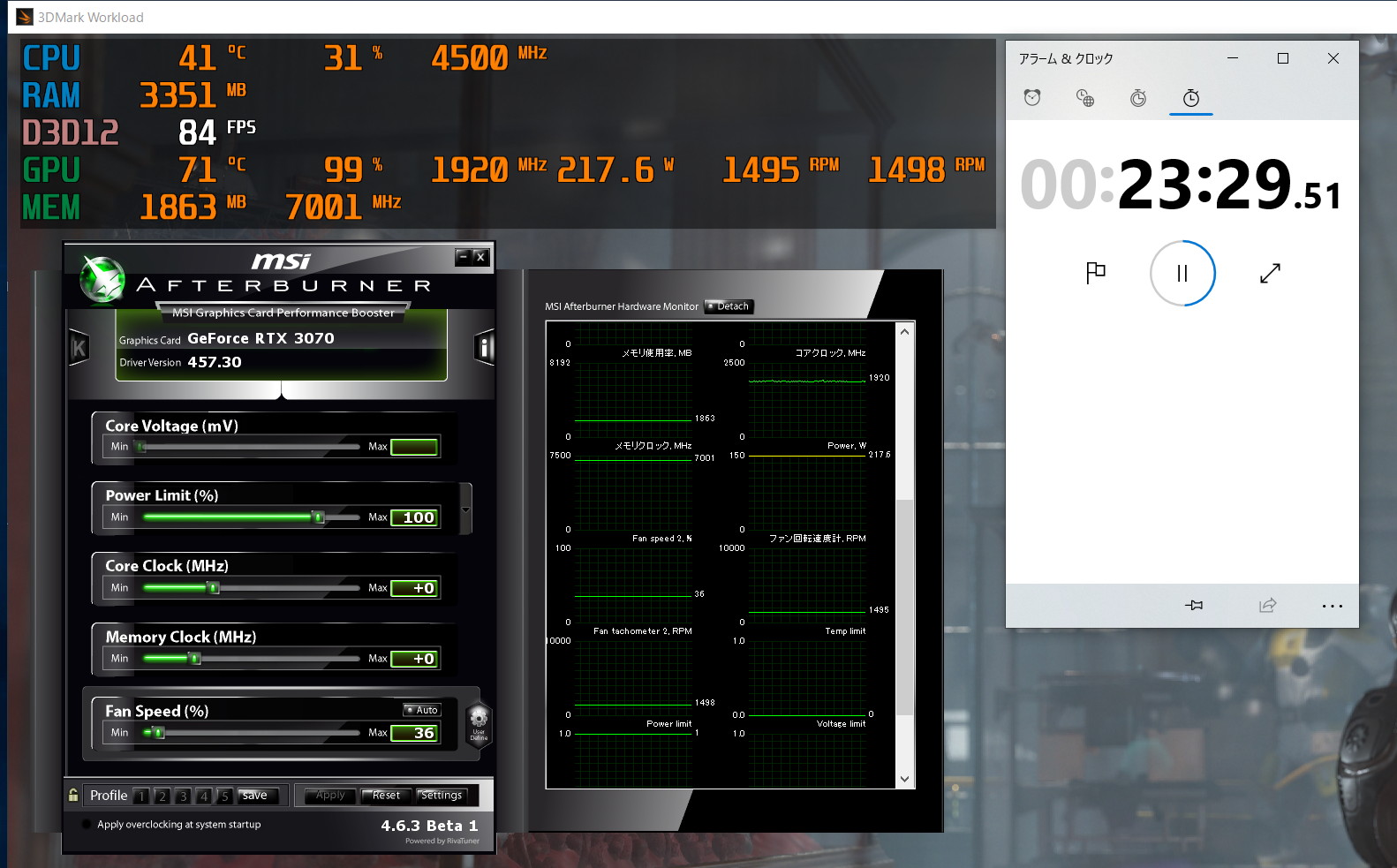Click the Memory Clock slider handle
The image size is (1397, 868).
[195, 659]
